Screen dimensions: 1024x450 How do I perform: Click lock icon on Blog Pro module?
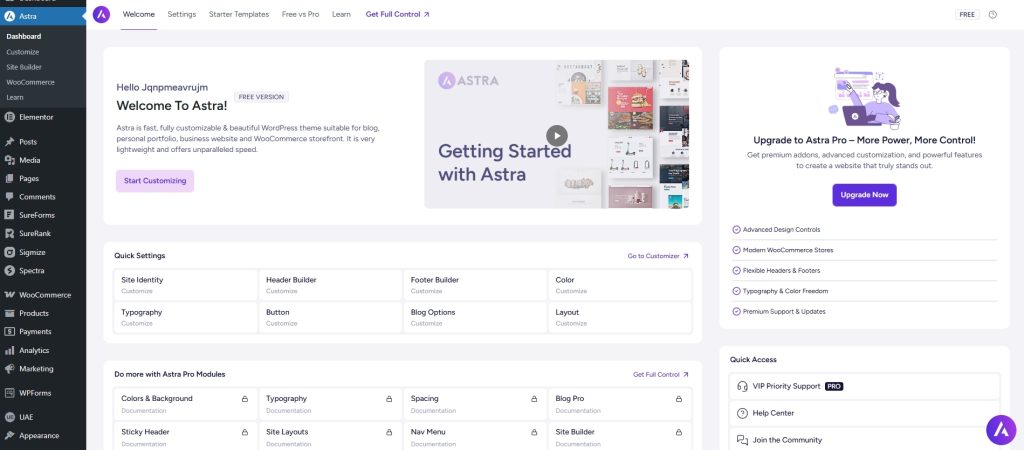coord(679,398)
